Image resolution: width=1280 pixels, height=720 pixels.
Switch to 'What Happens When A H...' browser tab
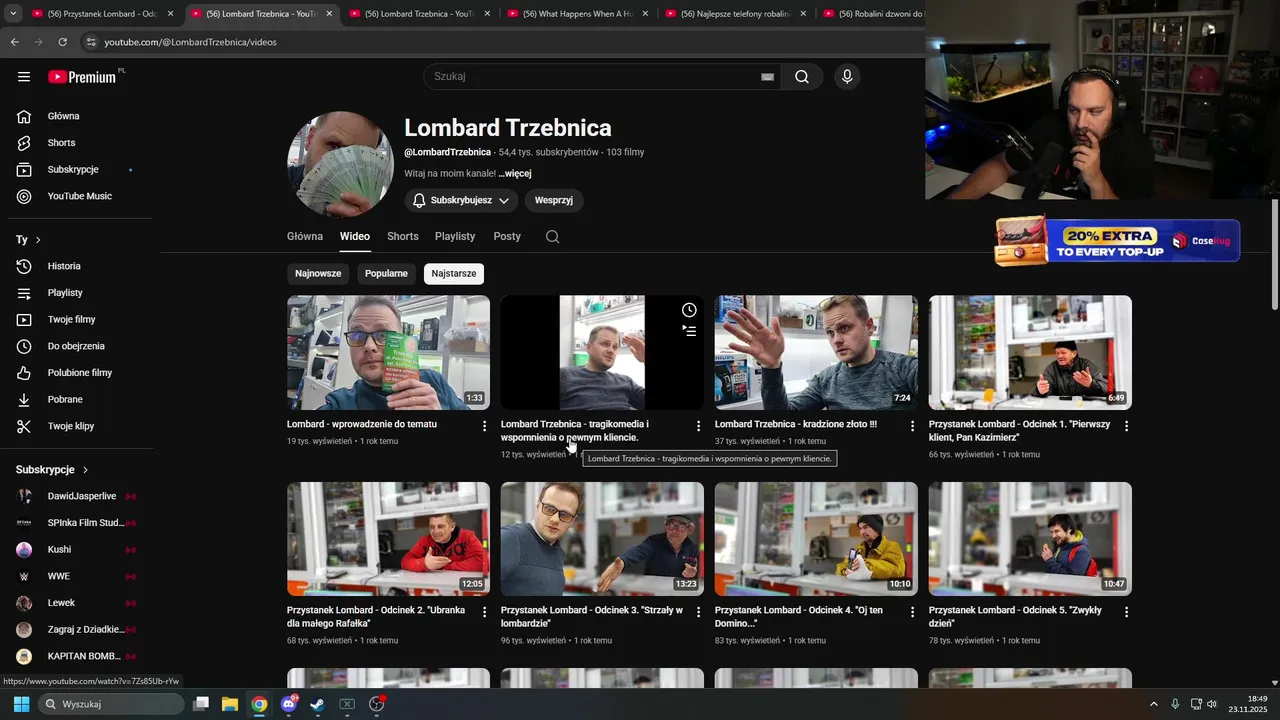[x=577, y=14]
